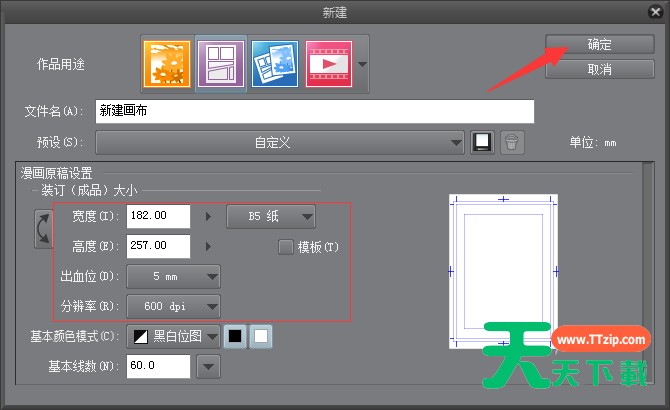Click the delete preset trash icon
The width and height of the screenshot is (670, 410).
(511, 142)
